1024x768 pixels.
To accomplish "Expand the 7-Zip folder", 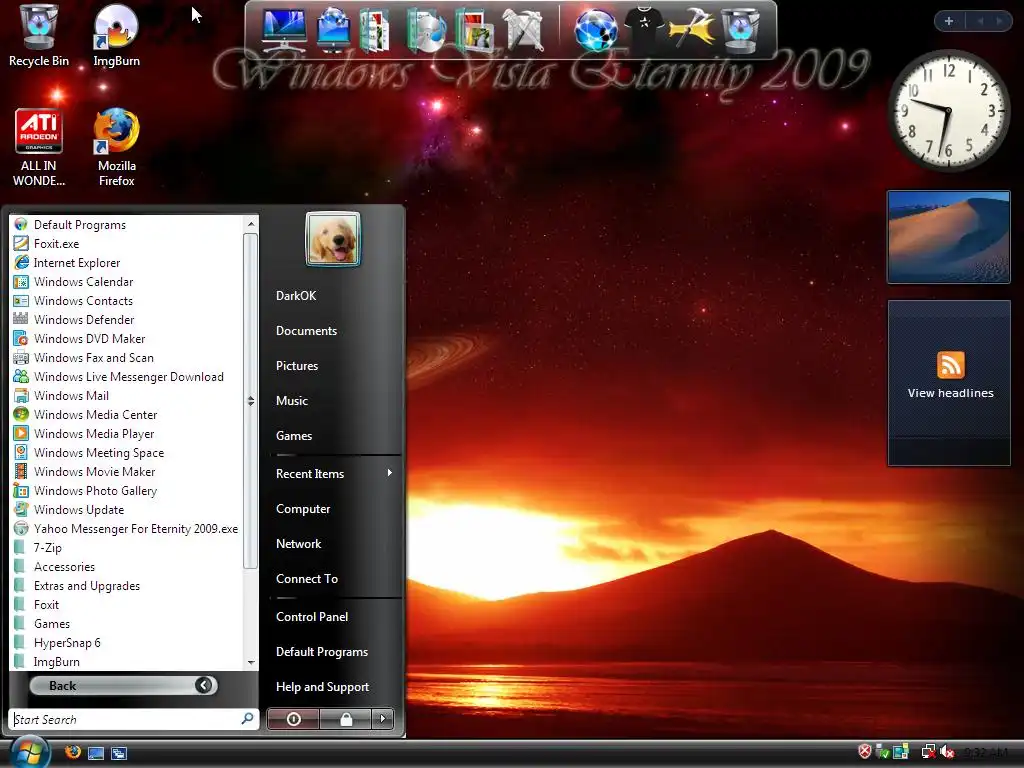I will point(127,547).
